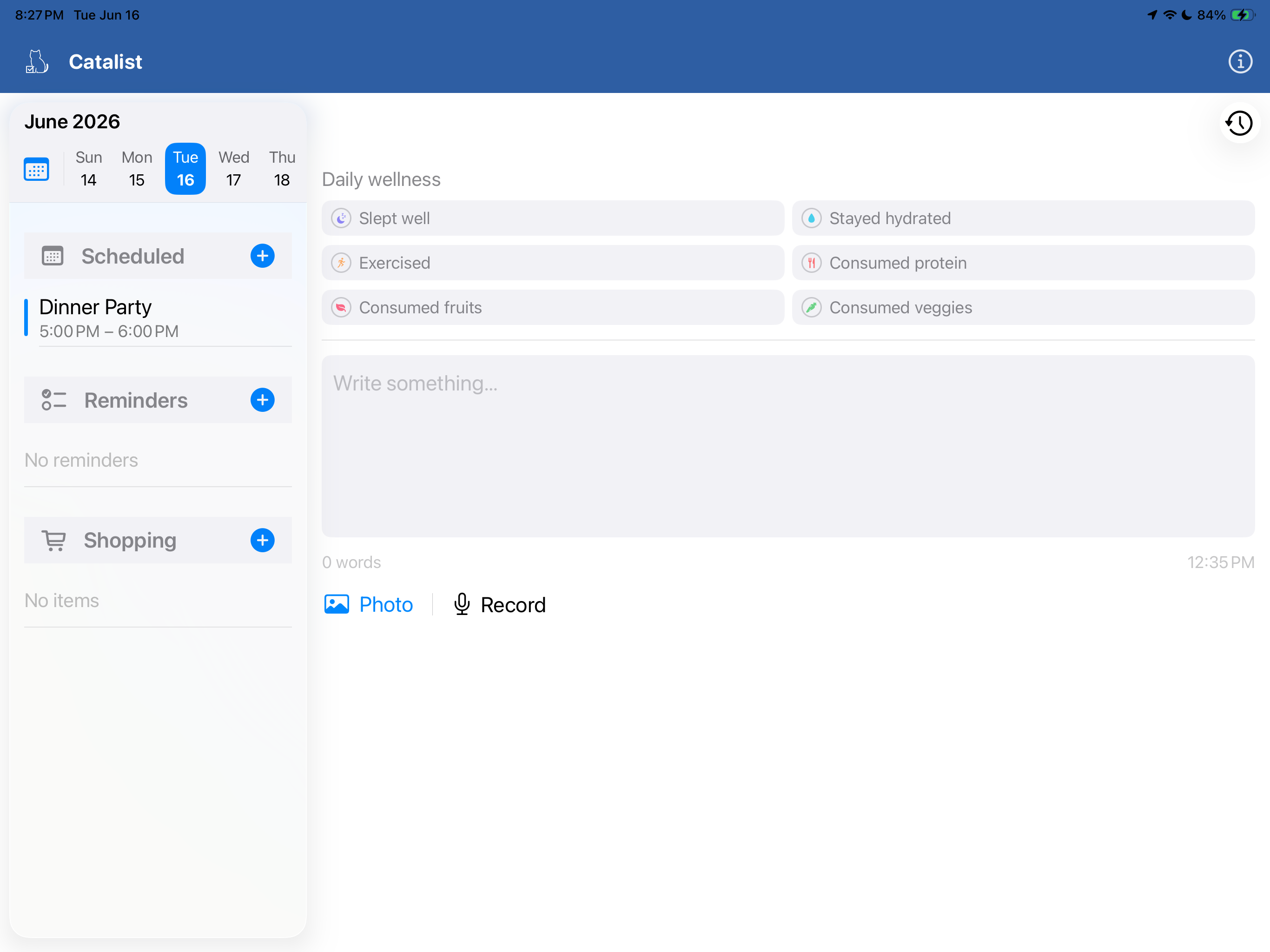Toggle Stayed hydrated wellness item

1023,218
